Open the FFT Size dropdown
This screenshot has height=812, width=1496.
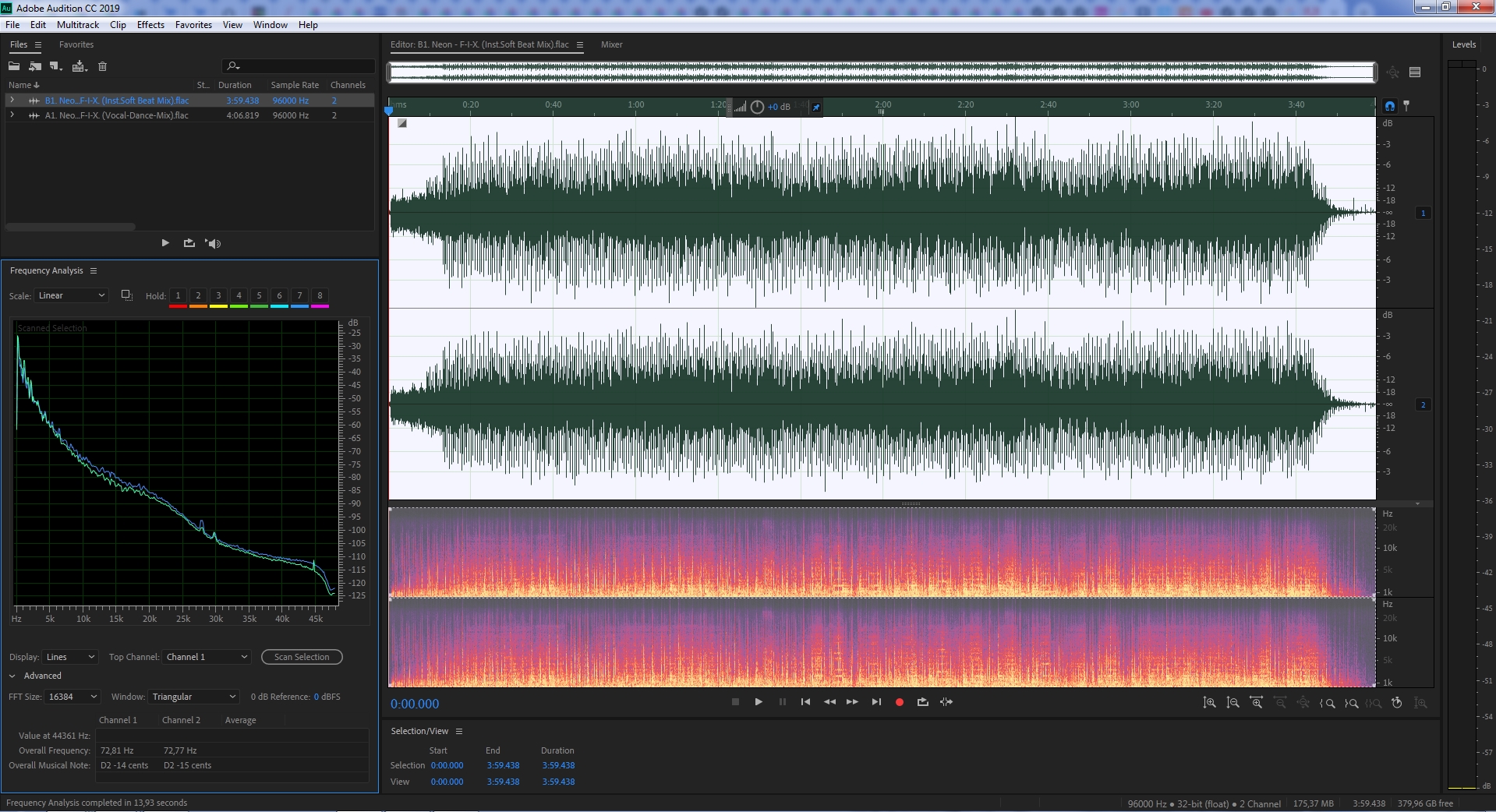73,697
